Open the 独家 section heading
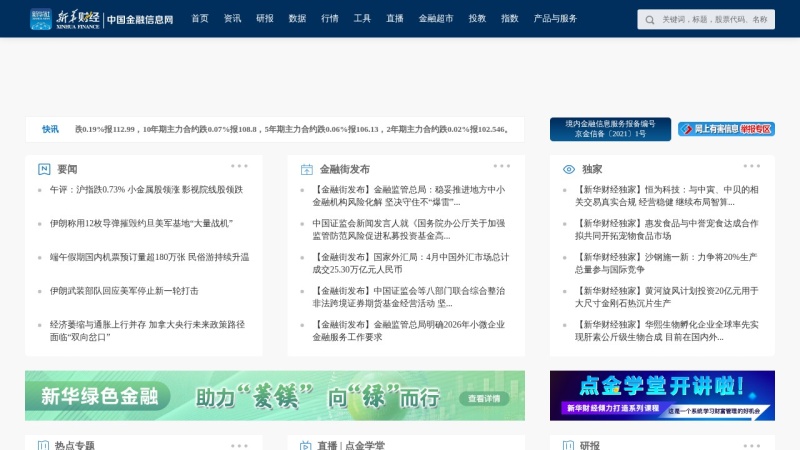Viewport: 800px width, 450px height. click(x=592, y=169)
